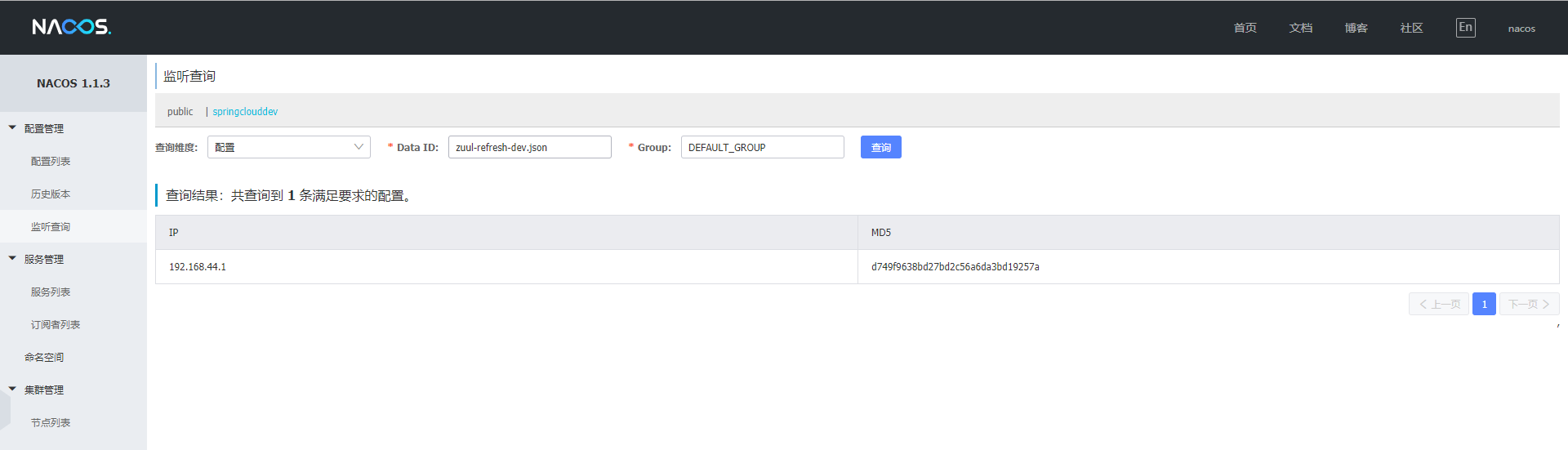Viewport: 1568px width, 450px height.
Task: Collapse the 配置管理 menu arrow
Action: tap(12, 128)
